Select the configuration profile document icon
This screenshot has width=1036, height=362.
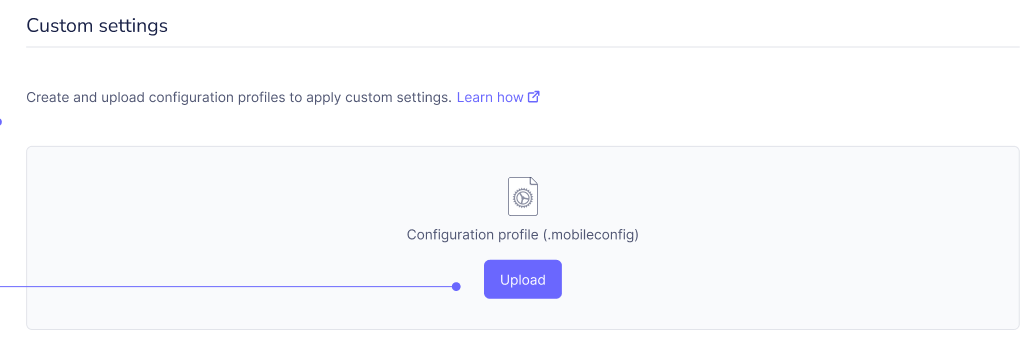(523, 196)
